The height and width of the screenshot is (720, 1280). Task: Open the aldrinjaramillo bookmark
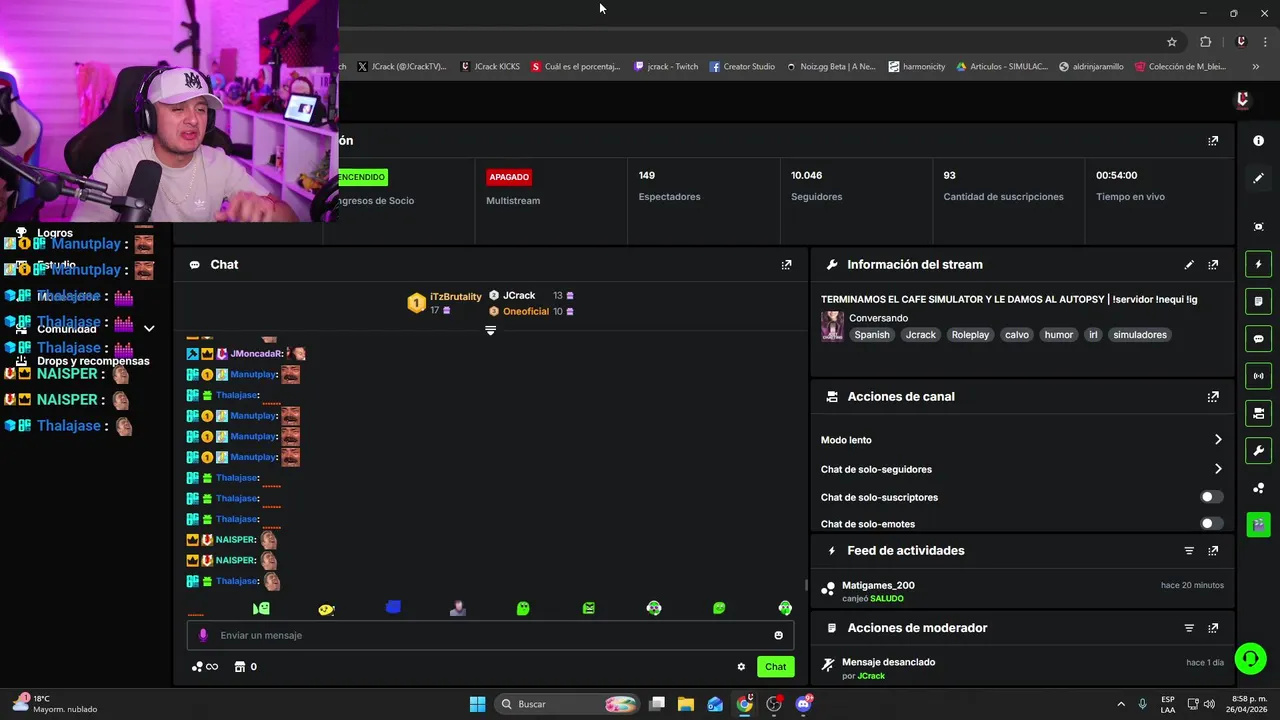[1091, 67]
